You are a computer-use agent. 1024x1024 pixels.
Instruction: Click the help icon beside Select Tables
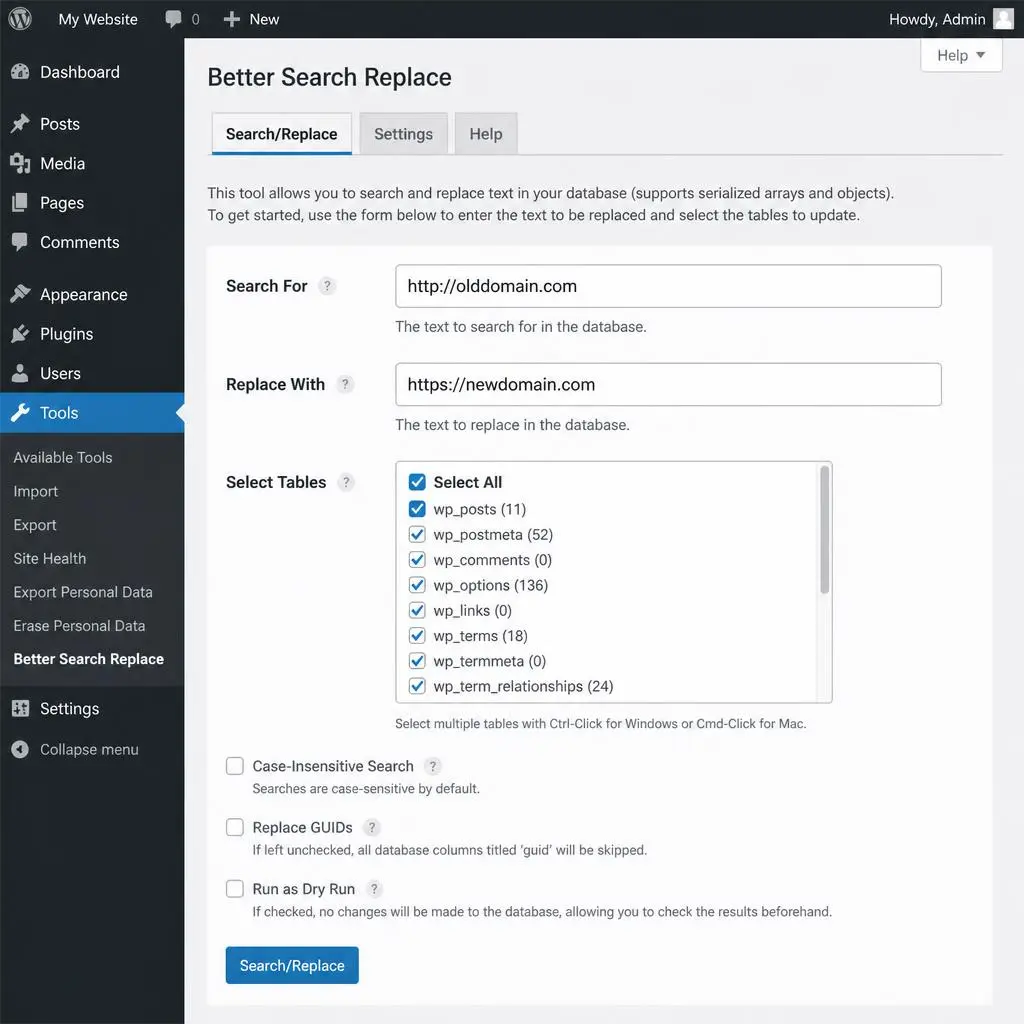tap(346, 482)
